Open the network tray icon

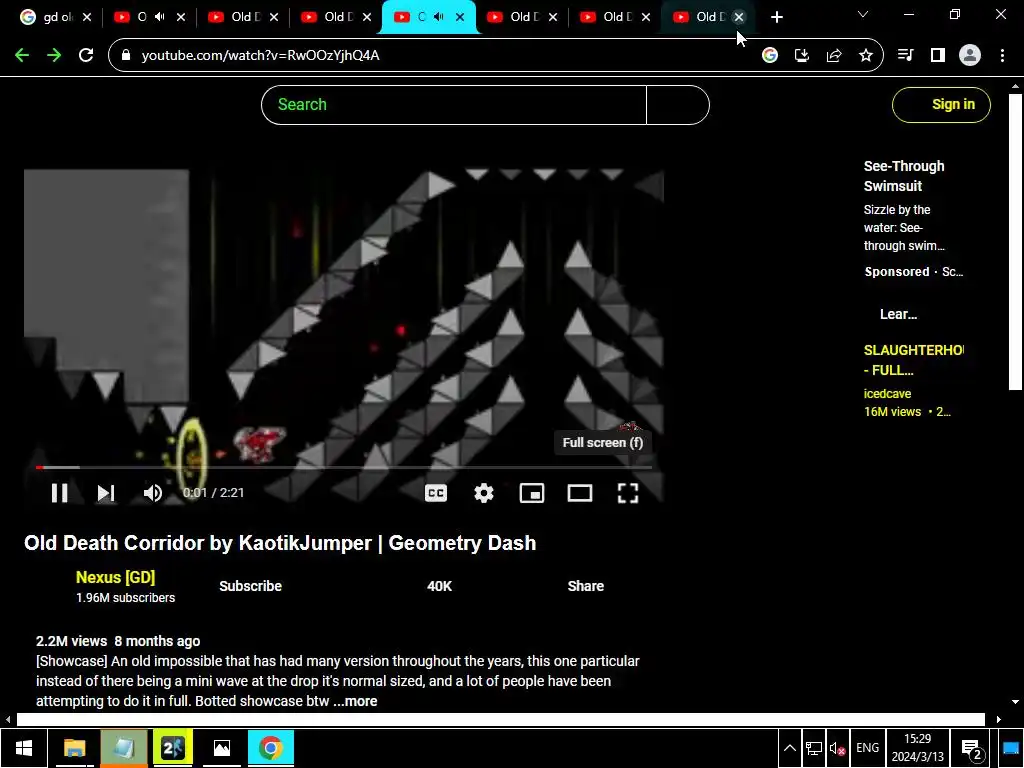(814, 748)
